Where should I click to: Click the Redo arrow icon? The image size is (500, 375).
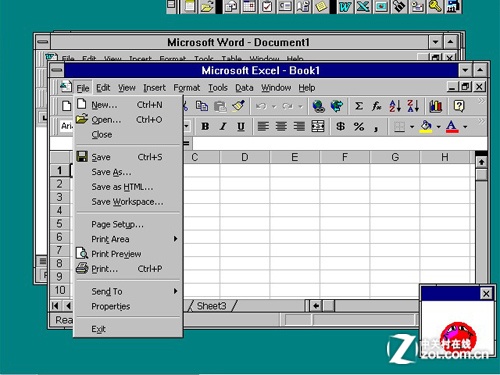(x=287, y=106)
